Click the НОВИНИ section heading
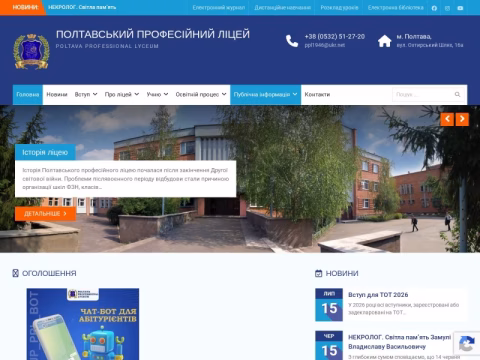This screenshot has height=360, width=480. pos(342,273)
